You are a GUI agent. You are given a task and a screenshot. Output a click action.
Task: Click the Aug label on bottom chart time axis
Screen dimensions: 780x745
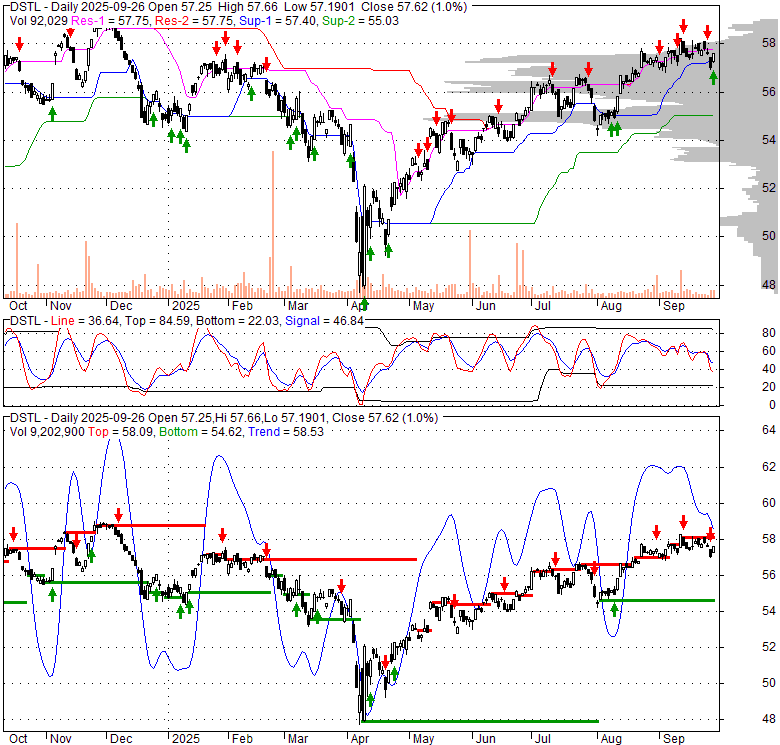pos(611,739)
